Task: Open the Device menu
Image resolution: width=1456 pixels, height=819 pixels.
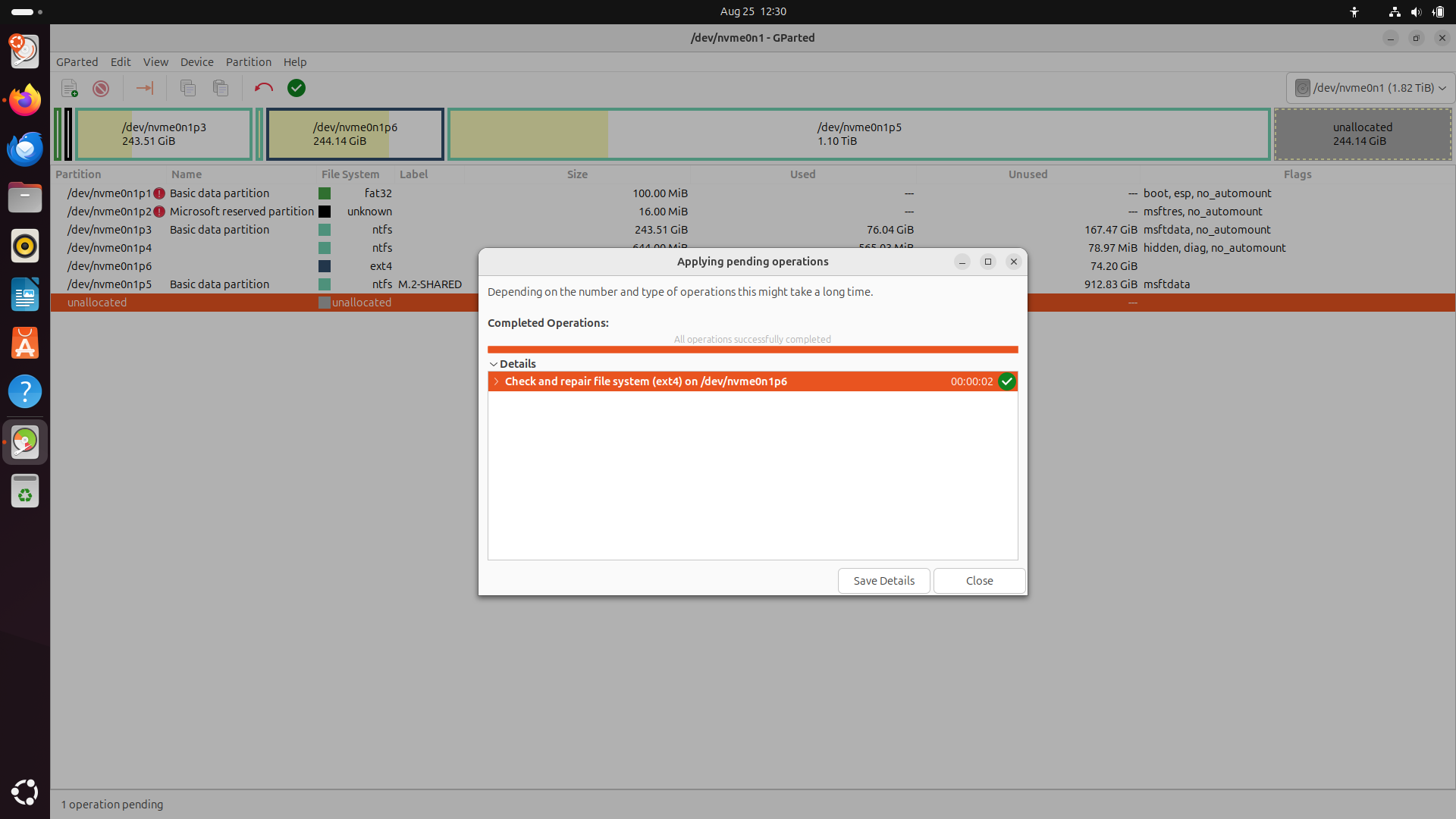Action: (196, 62)
